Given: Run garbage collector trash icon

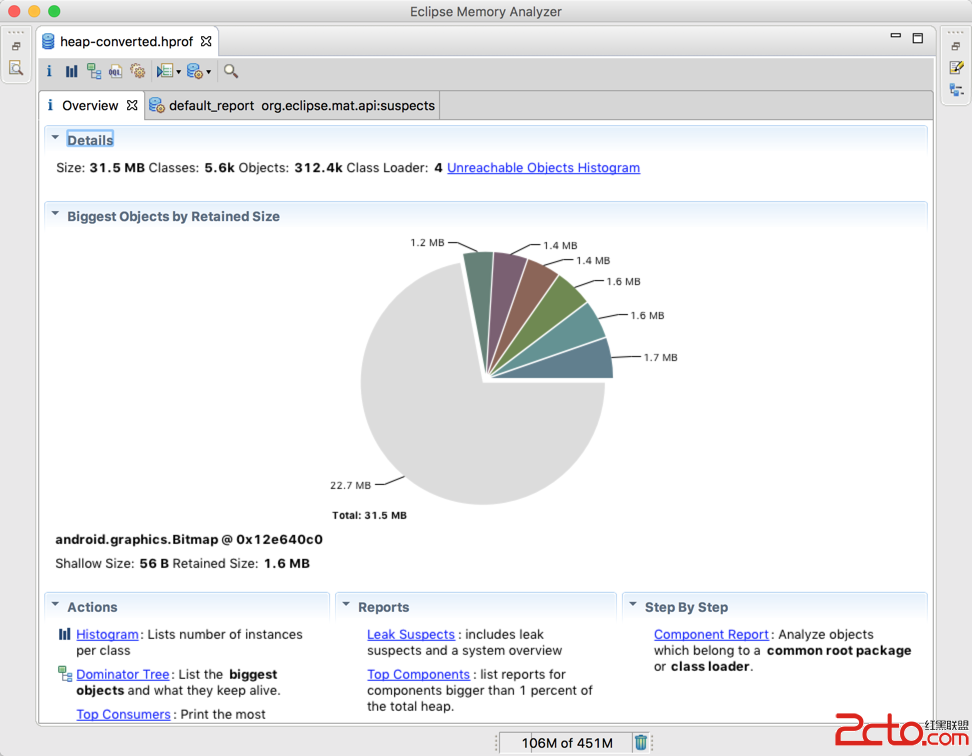Looking at the screenshot, I should [641, 742].
